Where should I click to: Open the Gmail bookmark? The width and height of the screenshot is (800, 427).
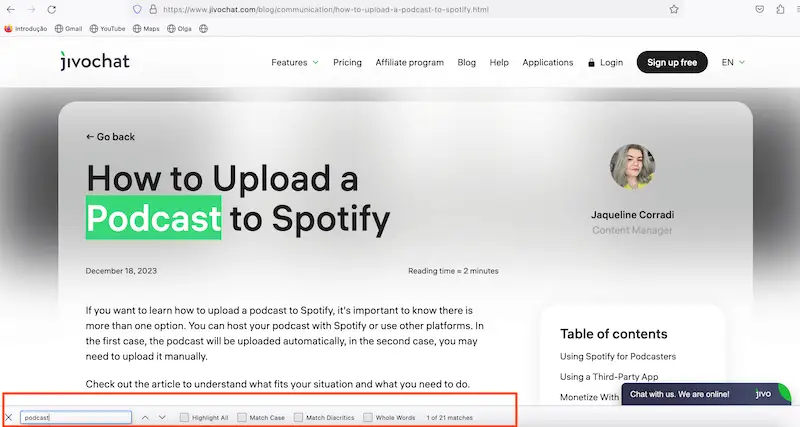click(x=68, y=29)
